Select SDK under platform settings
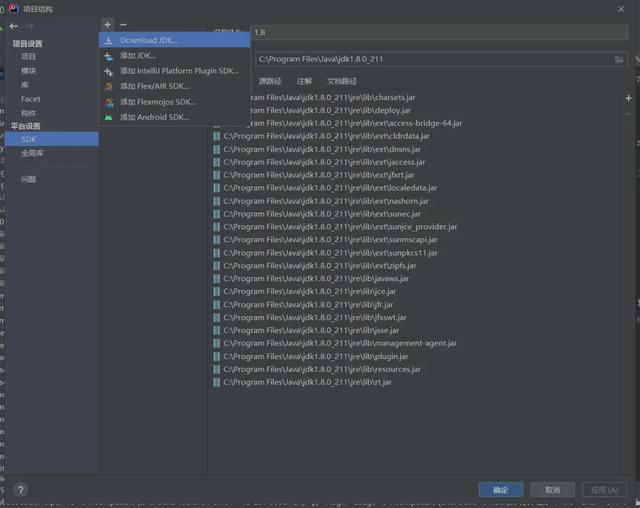Screen dimensions: 640x508 (x=51, y=139)
